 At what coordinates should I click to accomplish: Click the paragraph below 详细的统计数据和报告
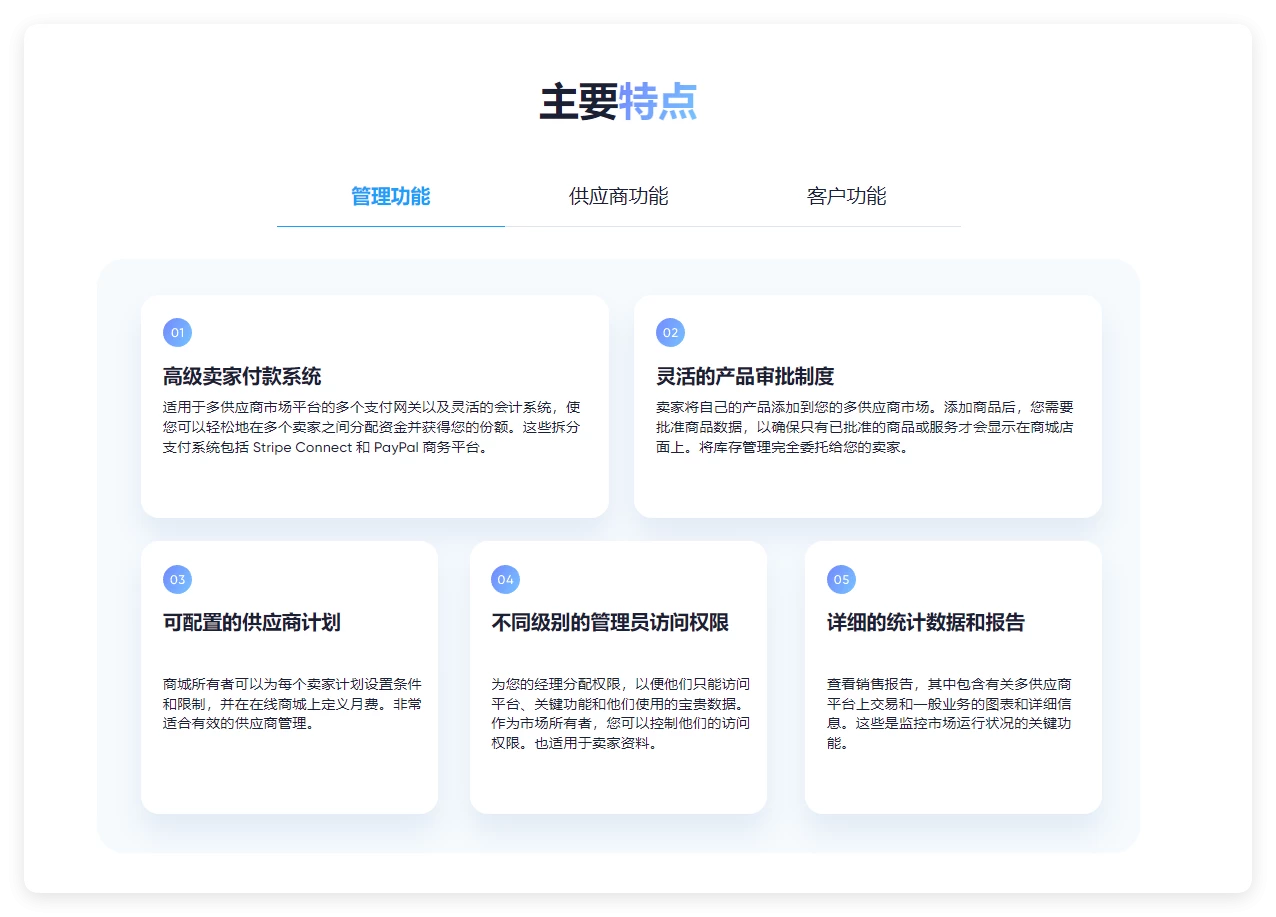[948, 713]
